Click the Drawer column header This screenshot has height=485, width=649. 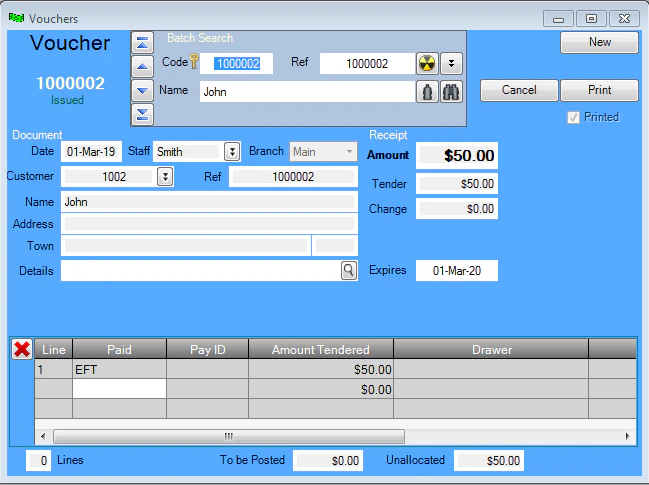[491, 350]
